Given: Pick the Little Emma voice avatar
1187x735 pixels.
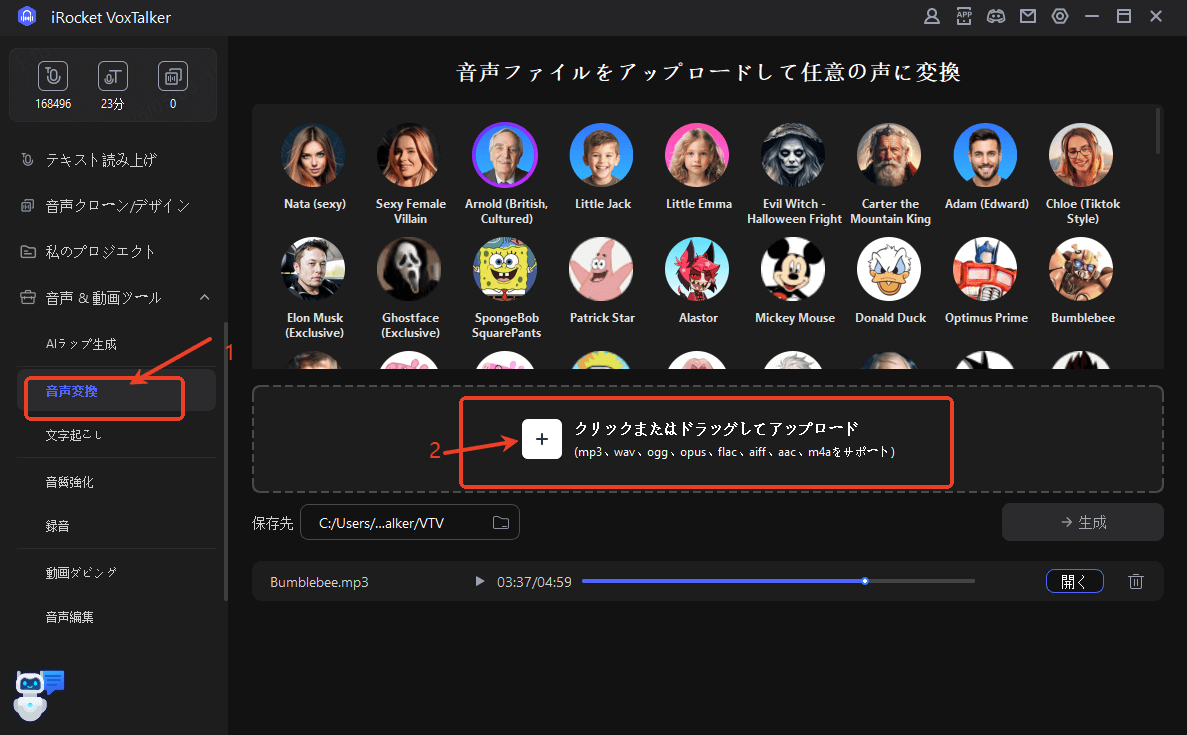Looking at the screenshot, I should pos(697,155).
